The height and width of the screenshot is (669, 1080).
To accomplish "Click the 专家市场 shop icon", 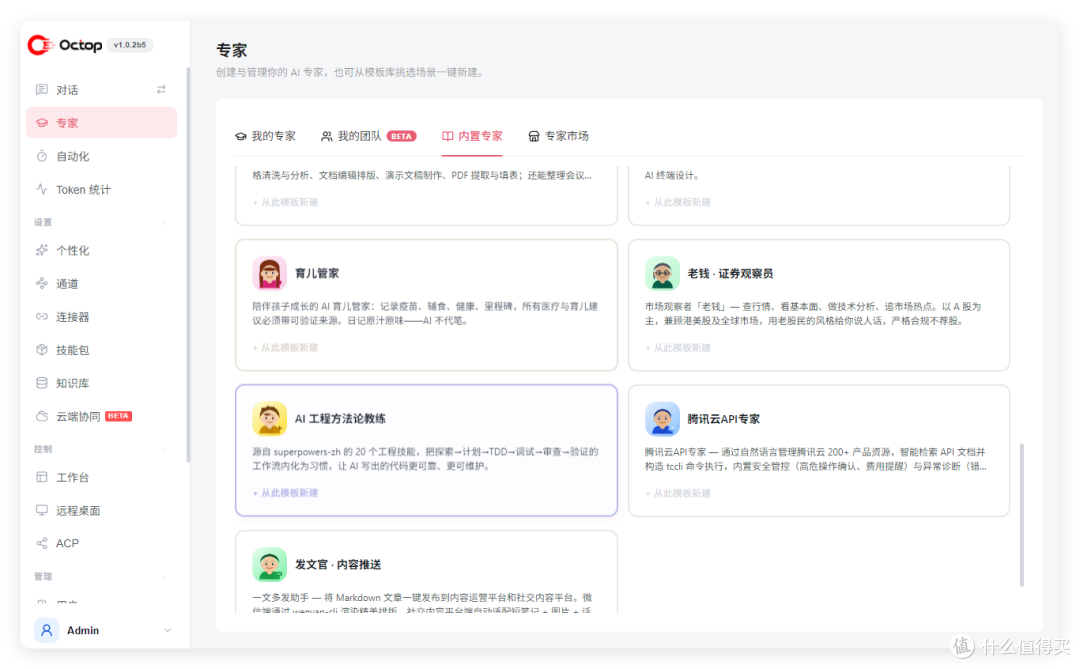I will (534, 136).
